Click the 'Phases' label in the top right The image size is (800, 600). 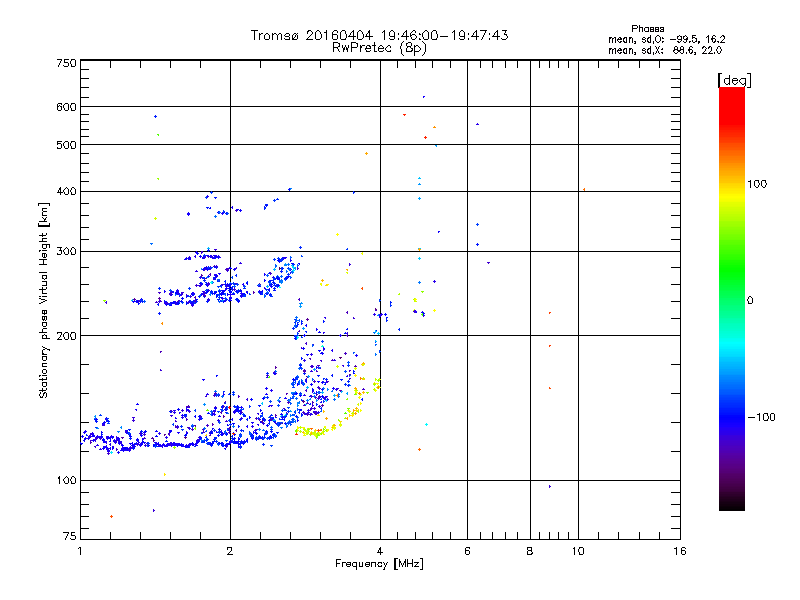click(647, 29)
